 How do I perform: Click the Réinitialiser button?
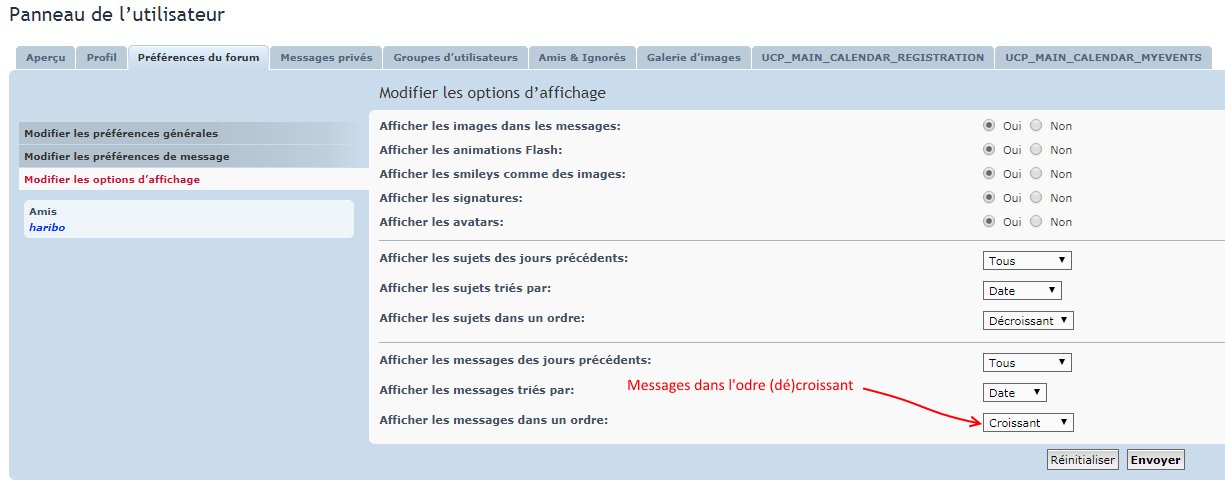pos(1082,460)
